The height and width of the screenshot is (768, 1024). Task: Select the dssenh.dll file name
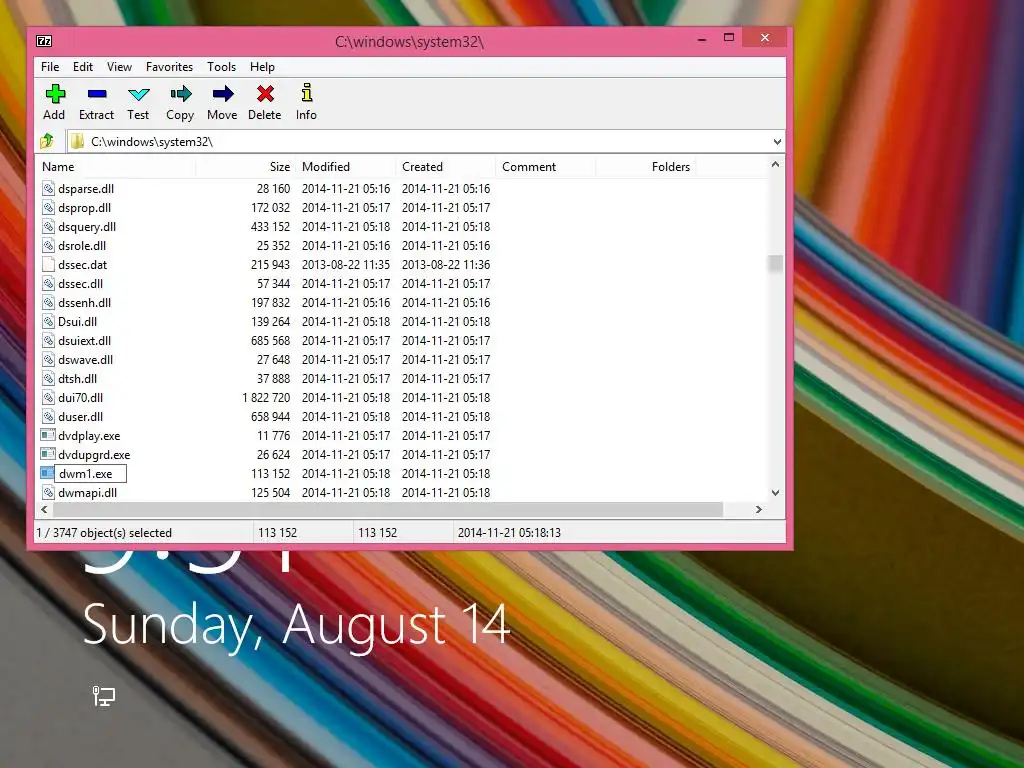click(x=84, y=302)
